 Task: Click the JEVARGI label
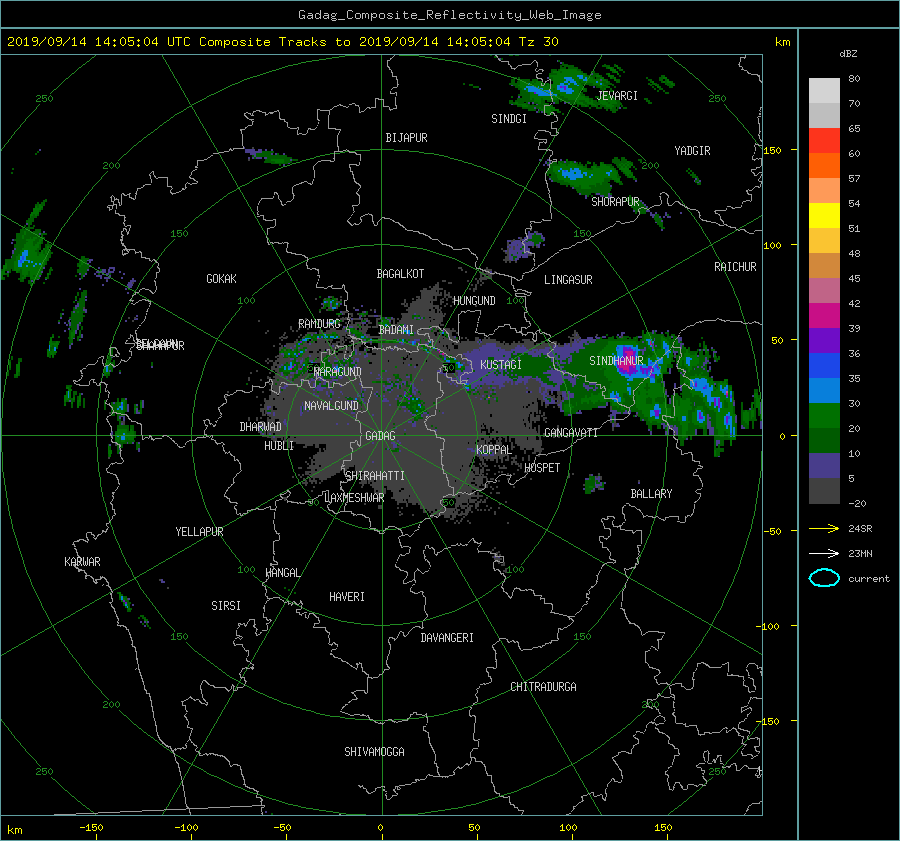pos(617,96)
